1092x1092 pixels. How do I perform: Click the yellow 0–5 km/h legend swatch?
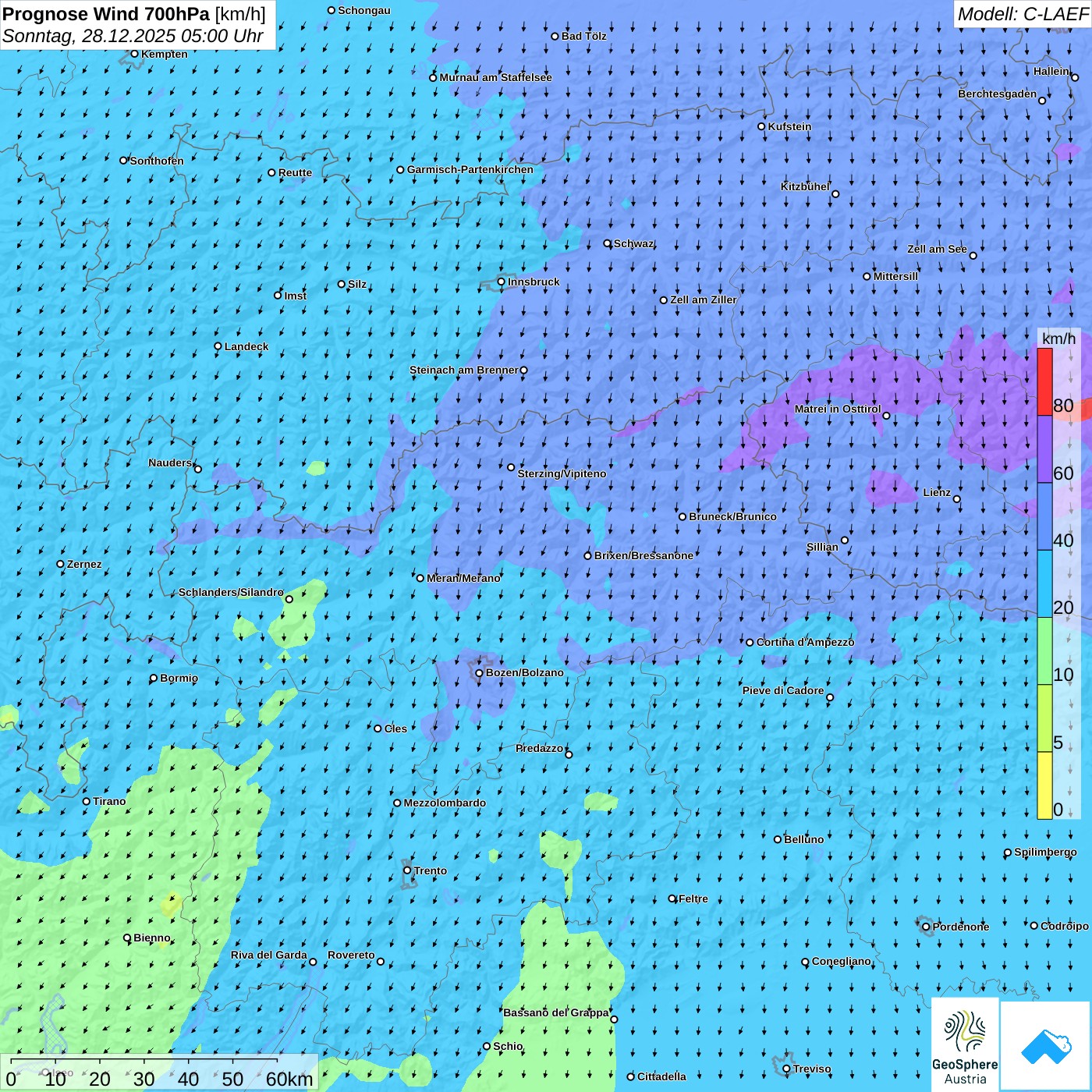[1044, 785]
